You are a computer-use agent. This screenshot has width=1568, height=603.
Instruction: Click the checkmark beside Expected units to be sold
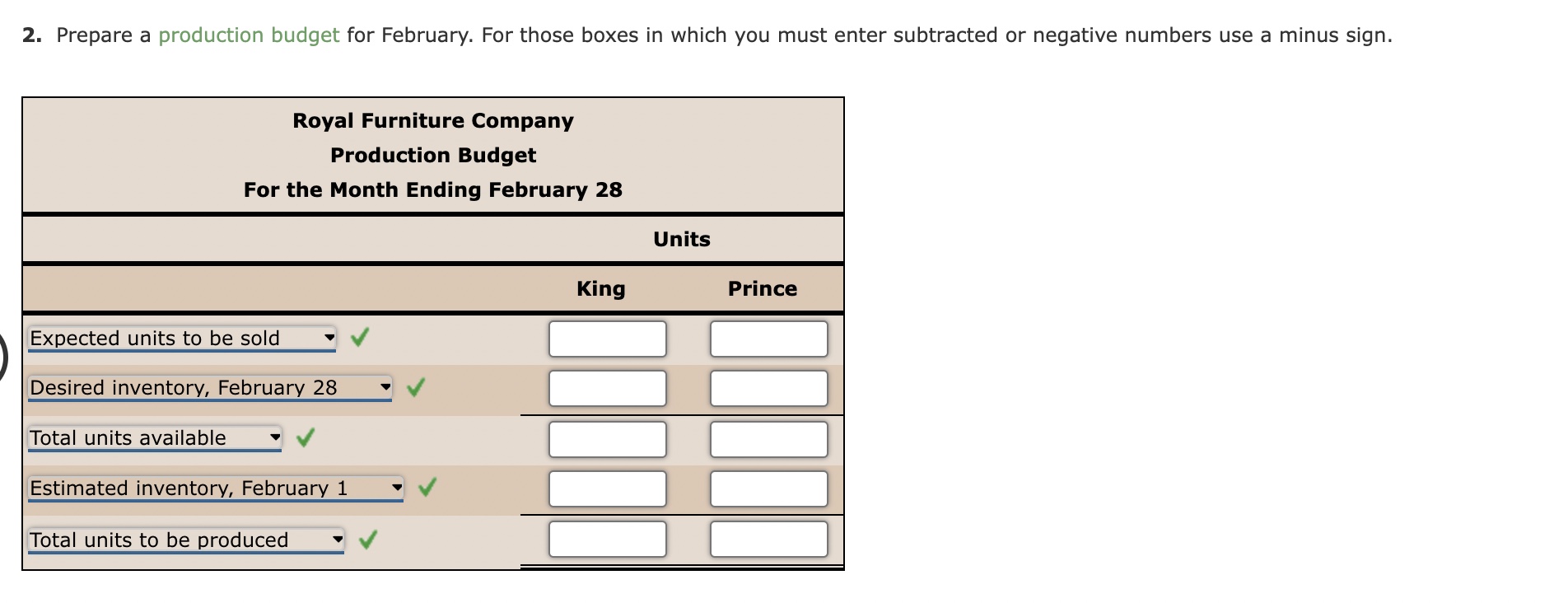(360, 337)
